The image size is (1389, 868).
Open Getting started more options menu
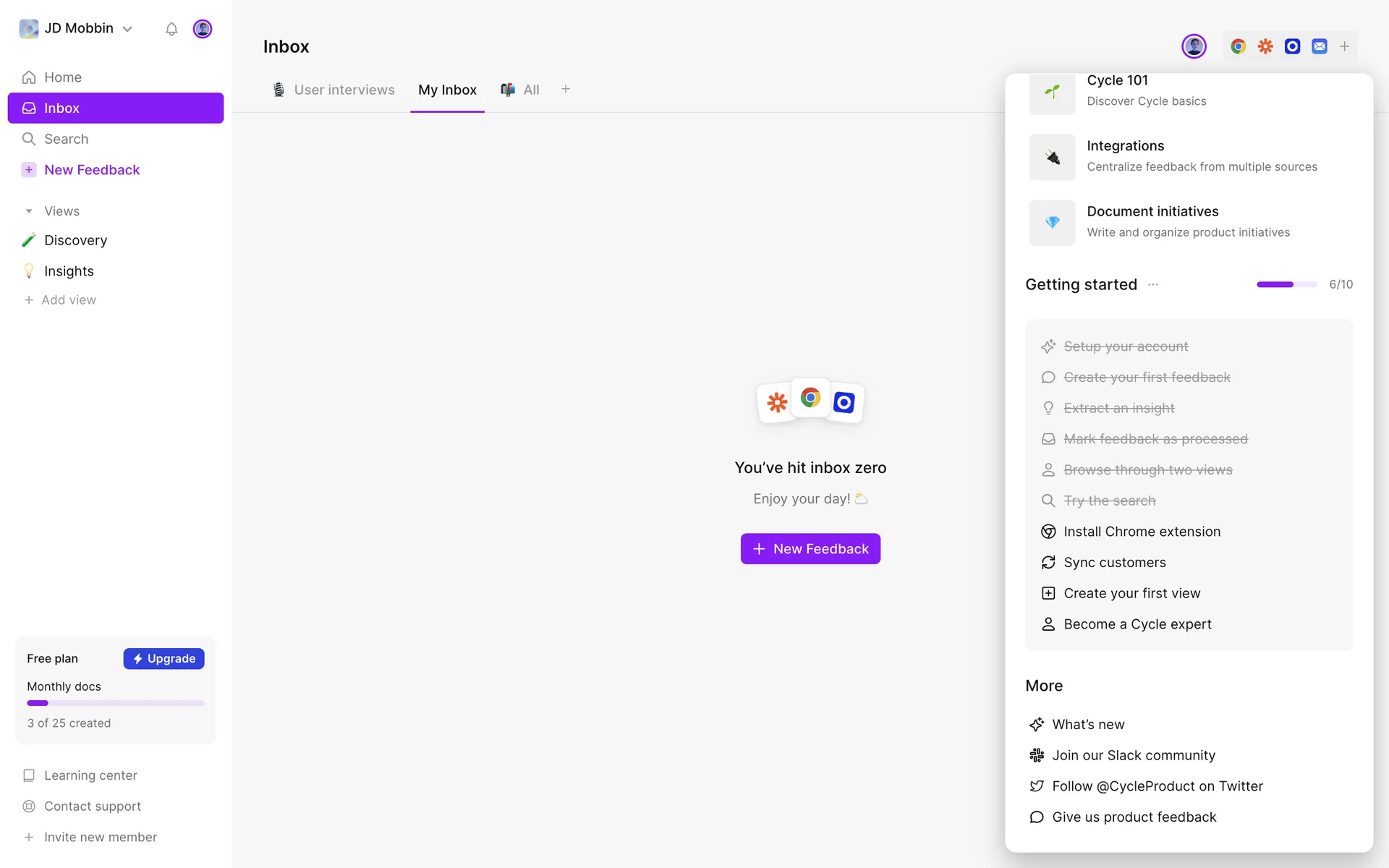coord(1153,285)
